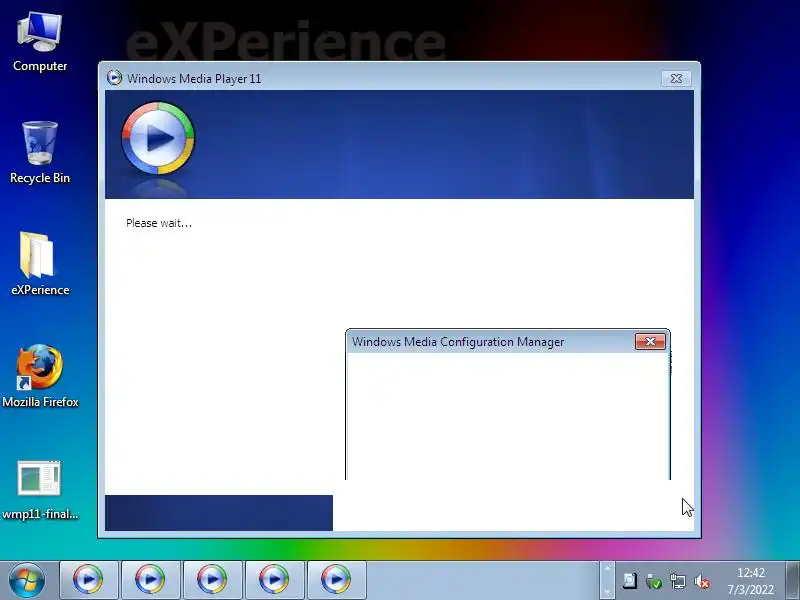Viewport: 800px width, 600px height.
Task: Select the wmp11-final installer file icon
Action: point(40,490)
